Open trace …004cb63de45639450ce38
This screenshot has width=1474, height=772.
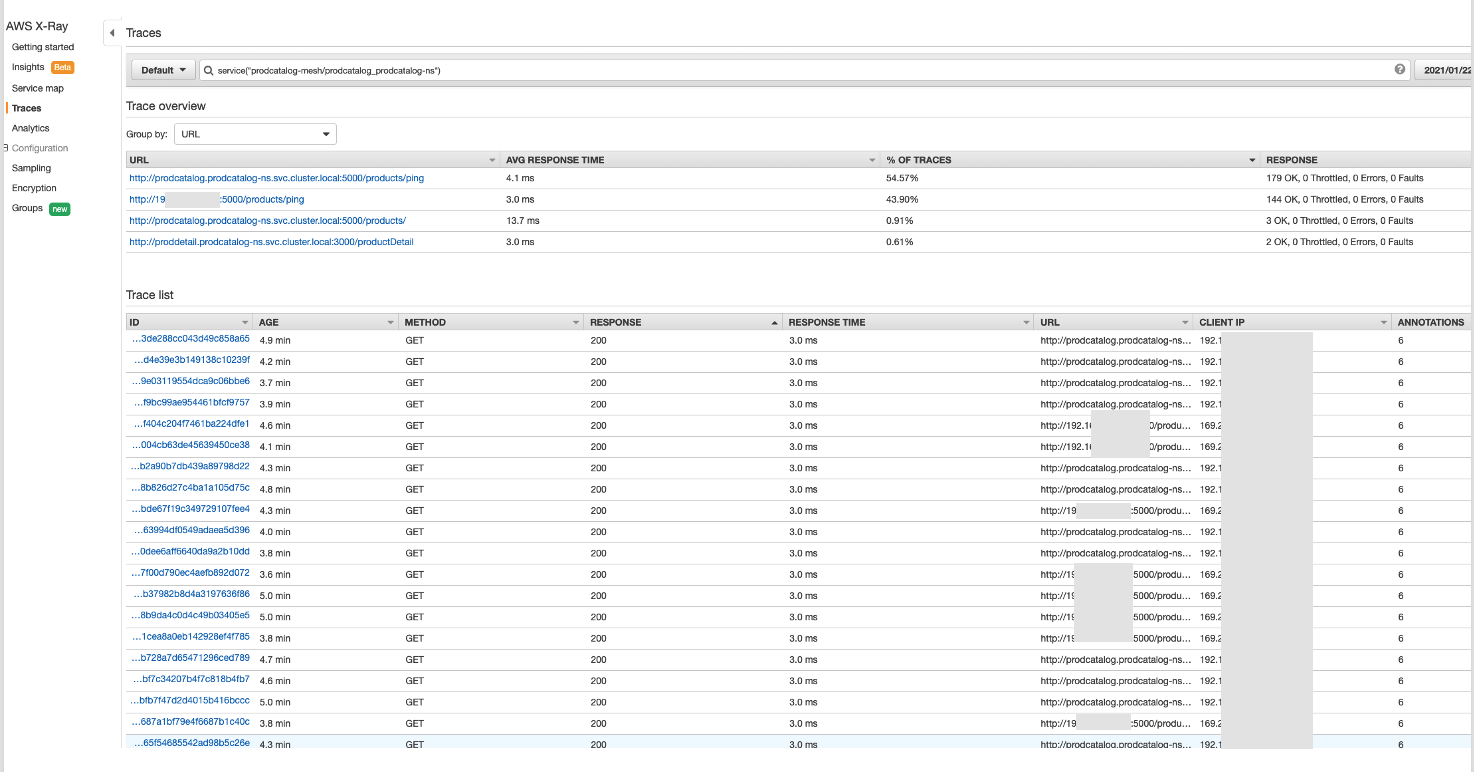(191, 445)
